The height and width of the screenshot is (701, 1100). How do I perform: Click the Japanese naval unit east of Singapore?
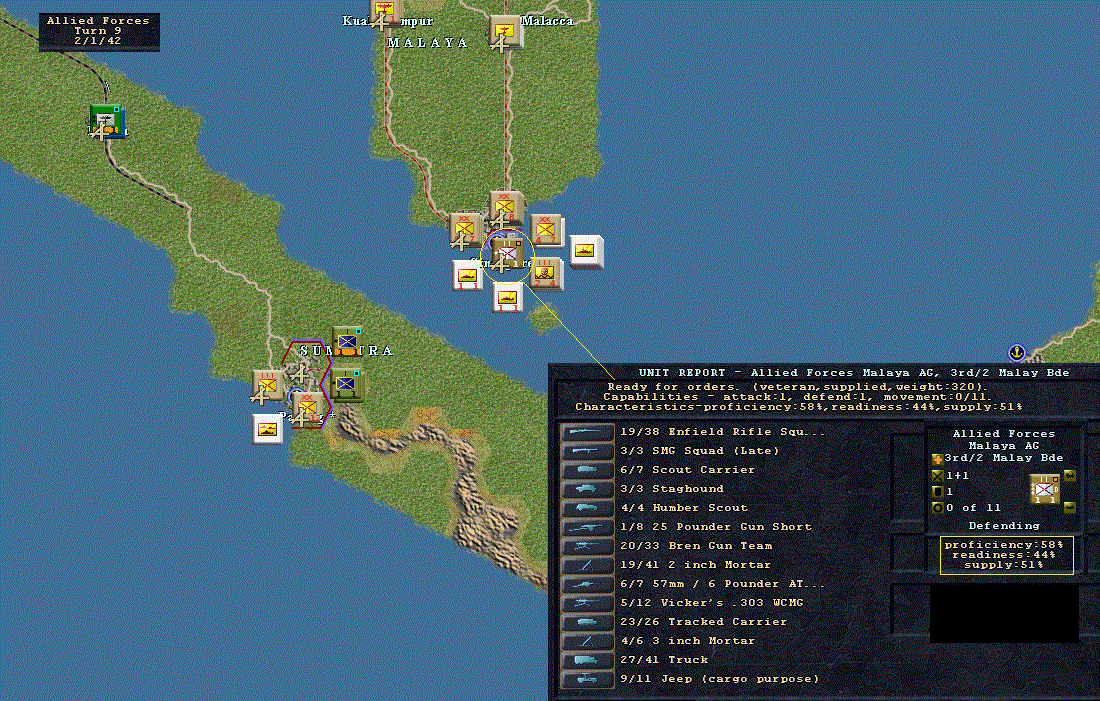[586, 251]
